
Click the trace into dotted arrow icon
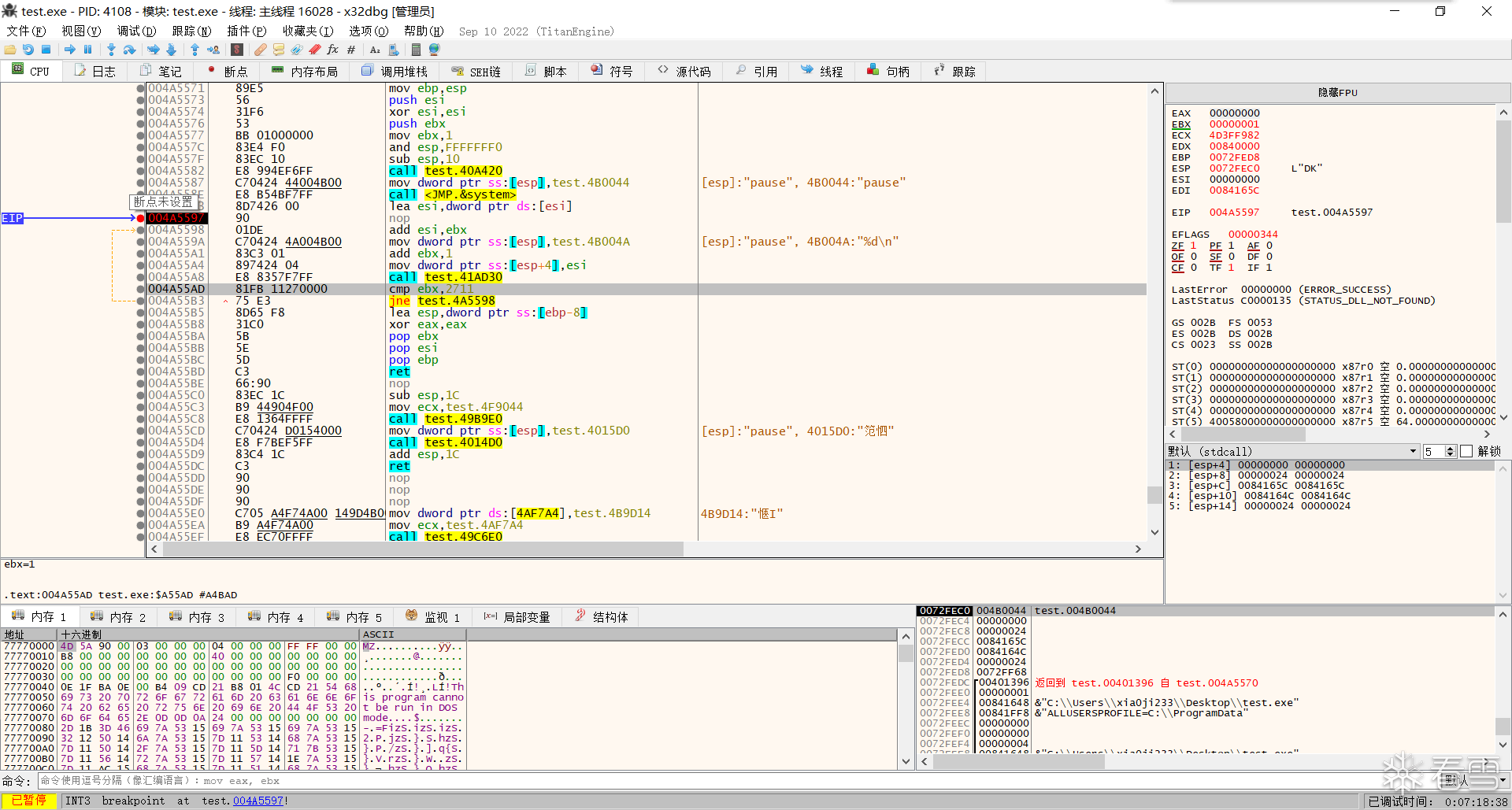[154, 50]
